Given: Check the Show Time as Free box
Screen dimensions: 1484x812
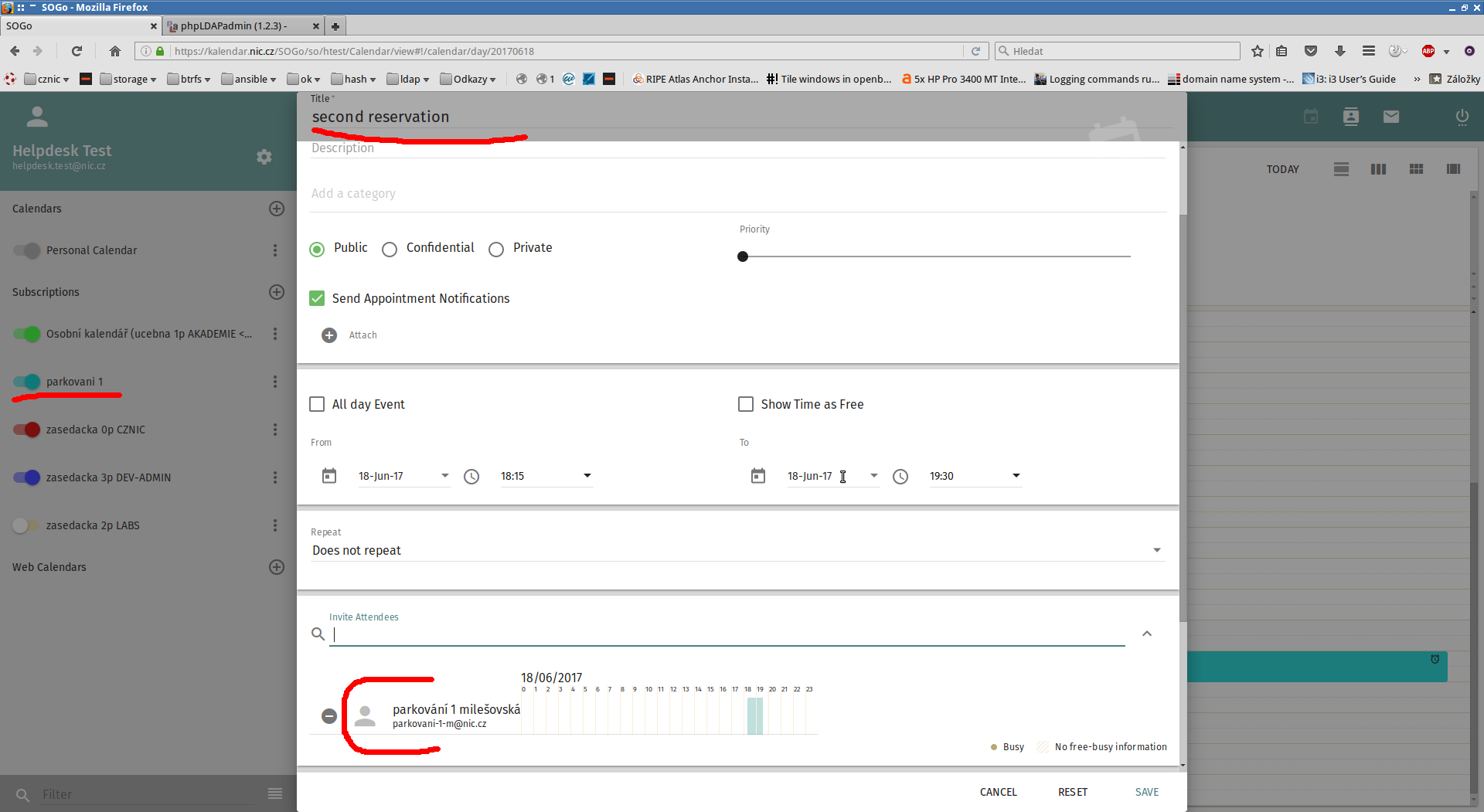Looking at the screenshot, I should 746,404.
